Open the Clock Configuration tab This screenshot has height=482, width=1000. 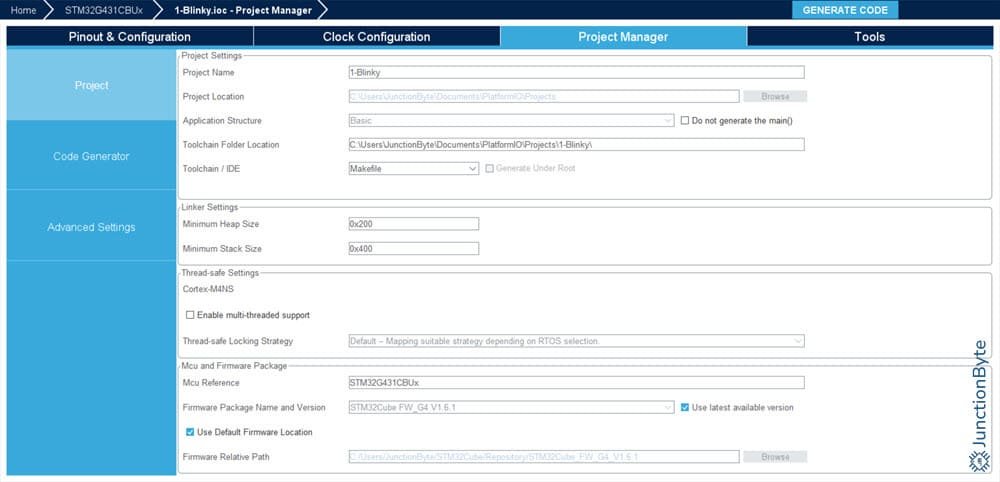tap(376, 37)
